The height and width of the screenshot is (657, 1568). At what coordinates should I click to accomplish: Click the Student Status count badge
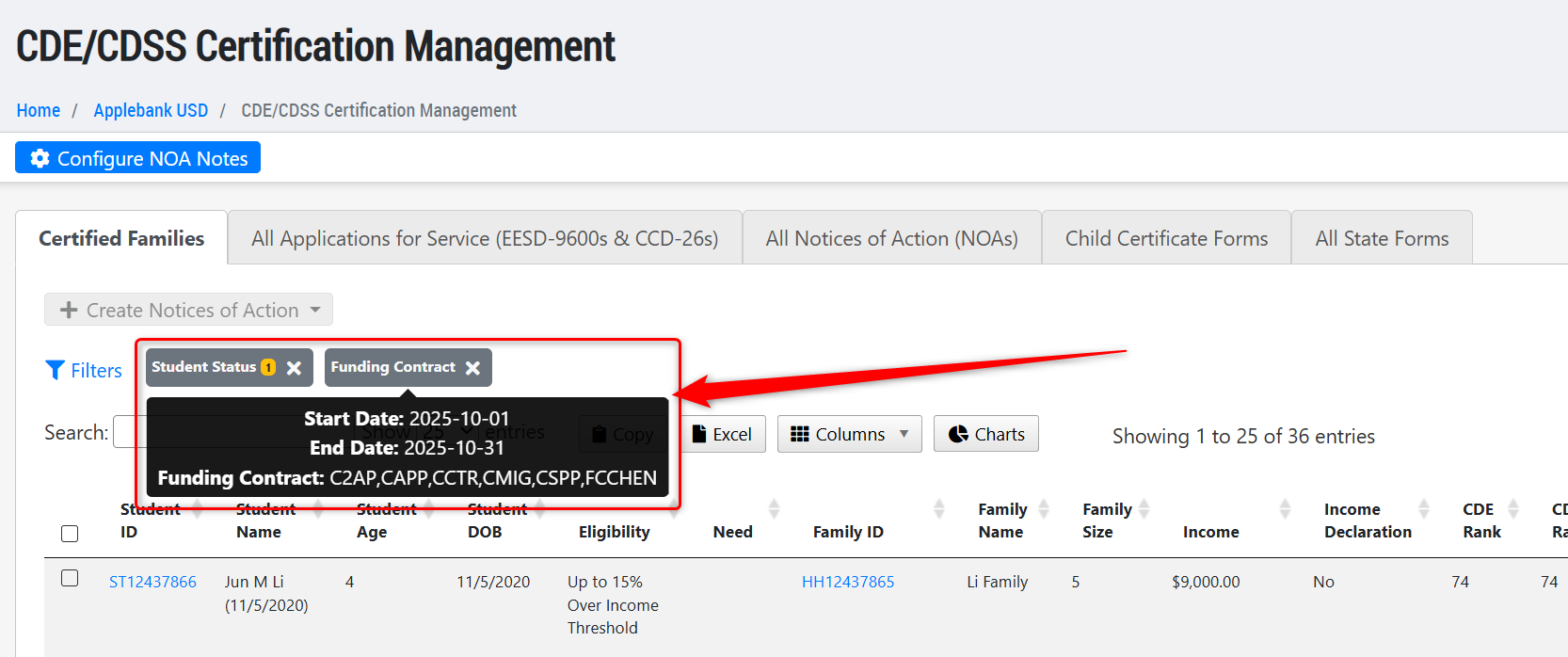tap(268, 367)
